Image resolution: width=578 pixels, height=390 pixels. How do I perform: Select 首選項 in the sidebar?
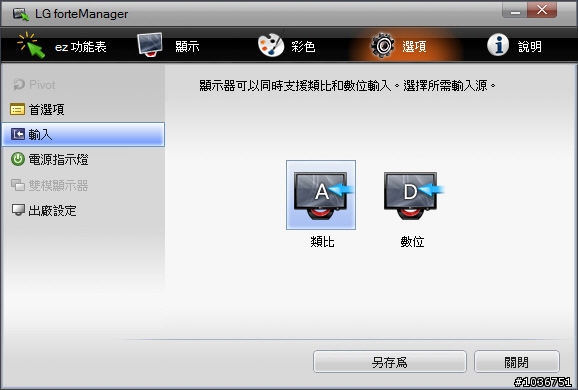[x=83, y=109]
